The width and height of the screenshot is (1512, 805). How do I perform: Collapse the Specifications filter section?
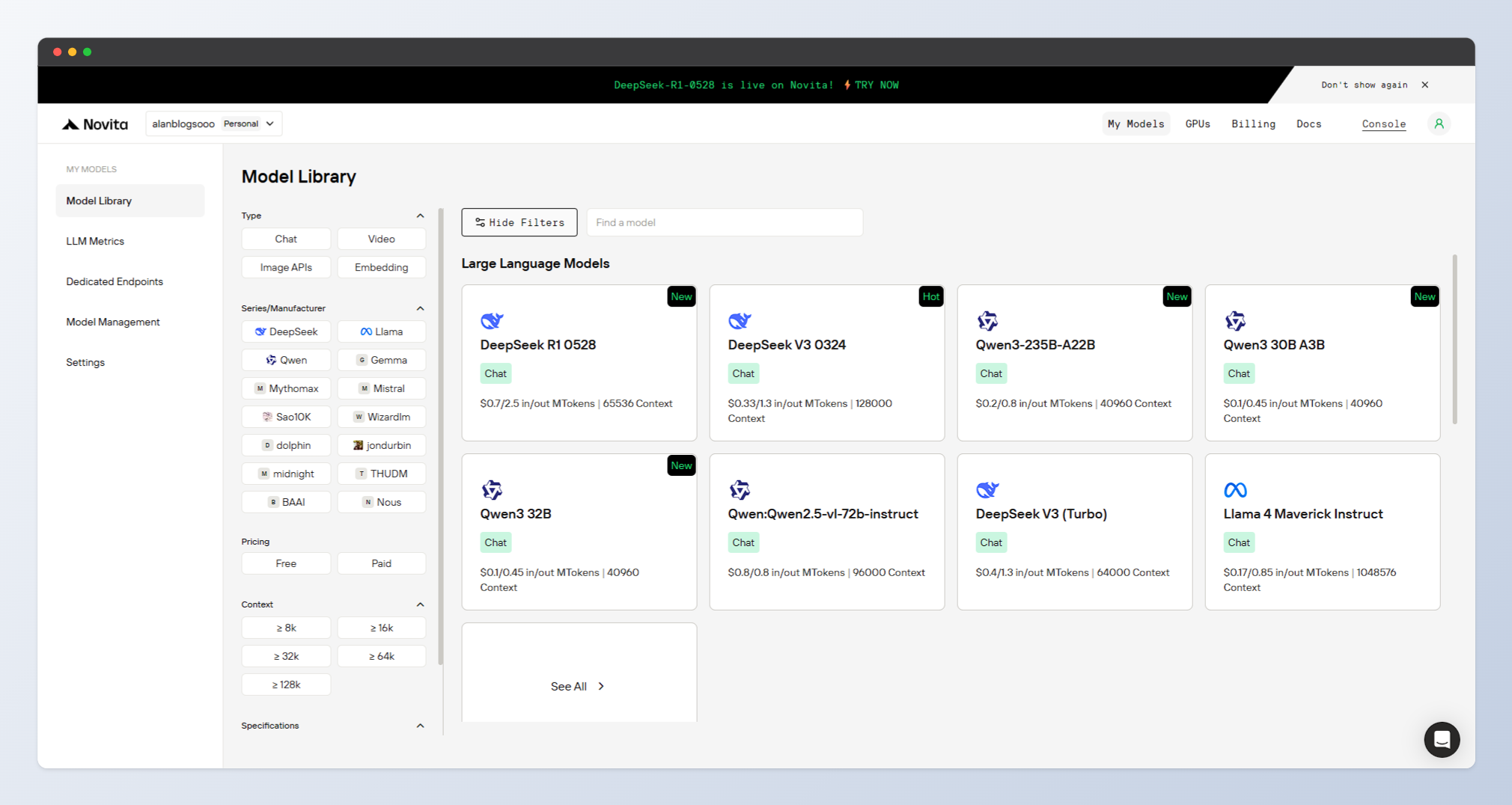[x=420, y=726]
